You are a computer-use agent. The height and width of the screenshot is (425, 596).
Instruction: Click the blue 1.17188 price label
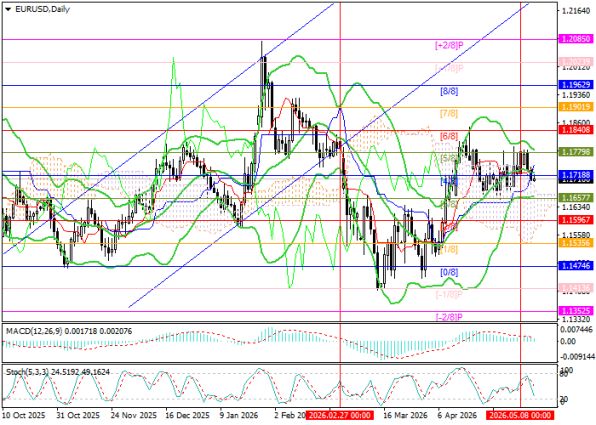(x=577, y=175)
